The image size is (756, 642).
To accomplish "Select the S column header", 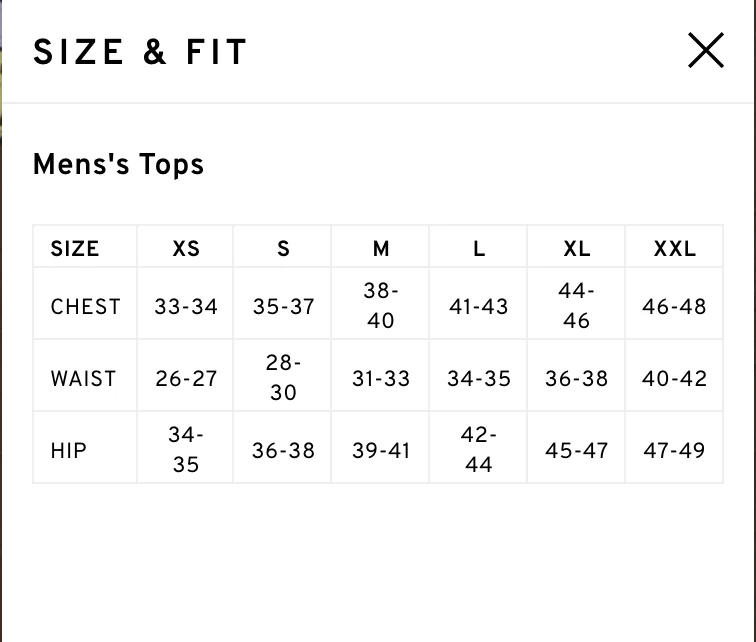I will [x=283, y=249].
